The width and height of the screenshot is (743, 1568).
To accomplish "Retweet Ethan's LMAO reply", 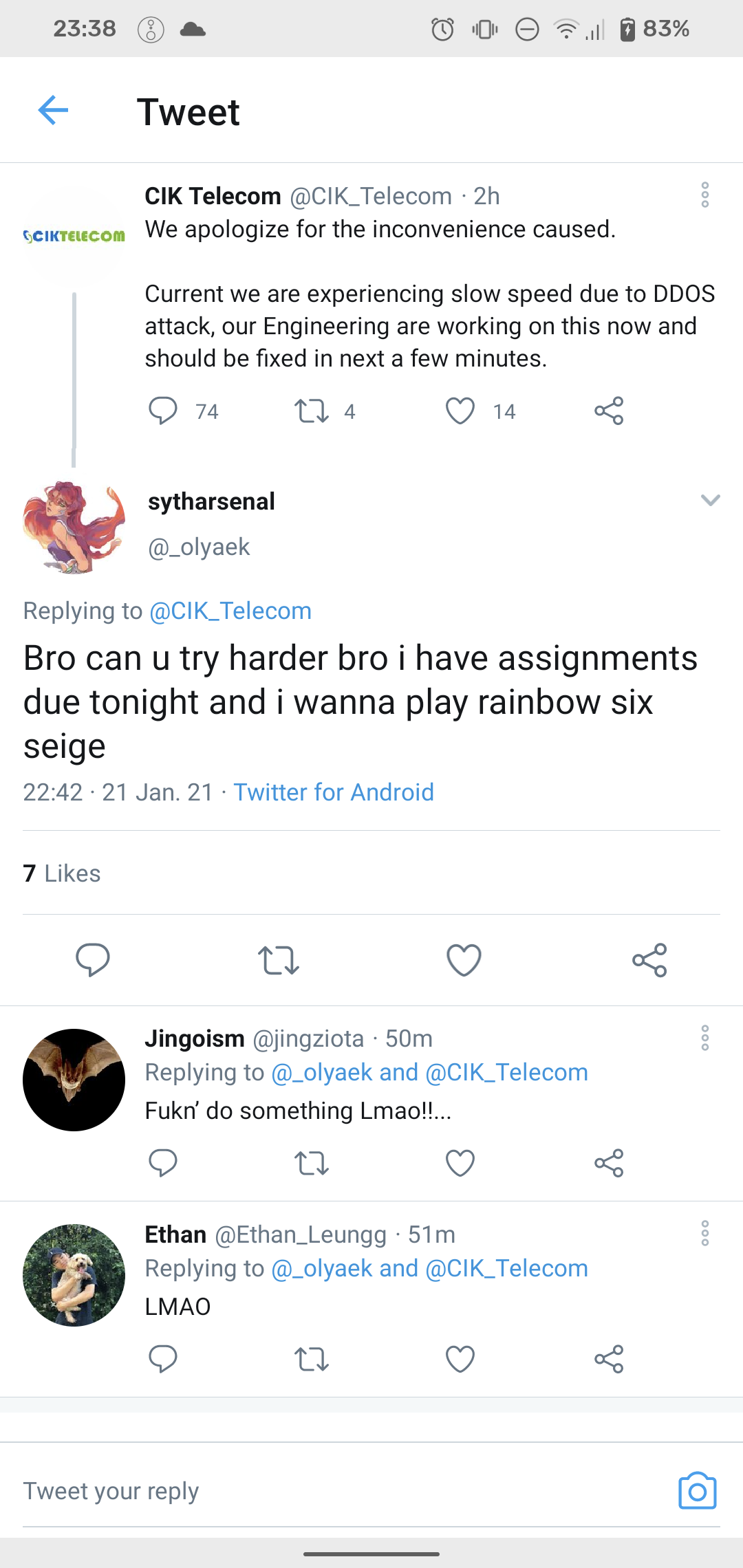I will pos(312,1359).
